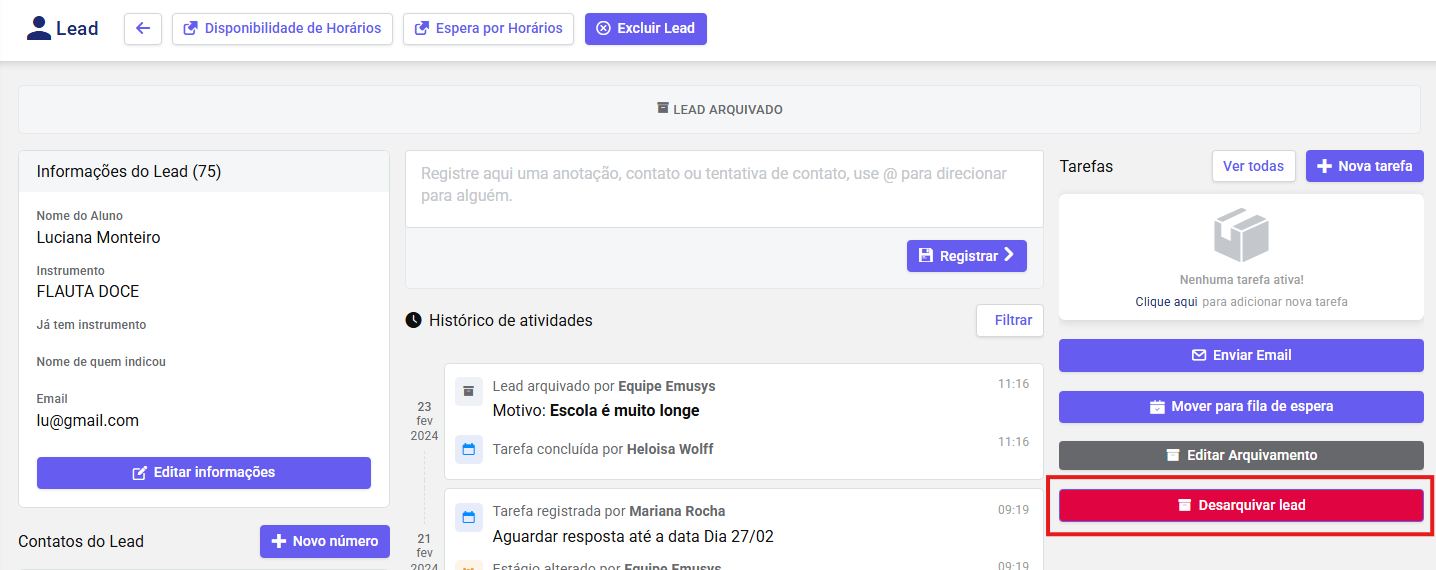The width and height of the screenshot is (1436, 570).
Task: Click Desarquivar lead button
Action: pos(1241,505)
